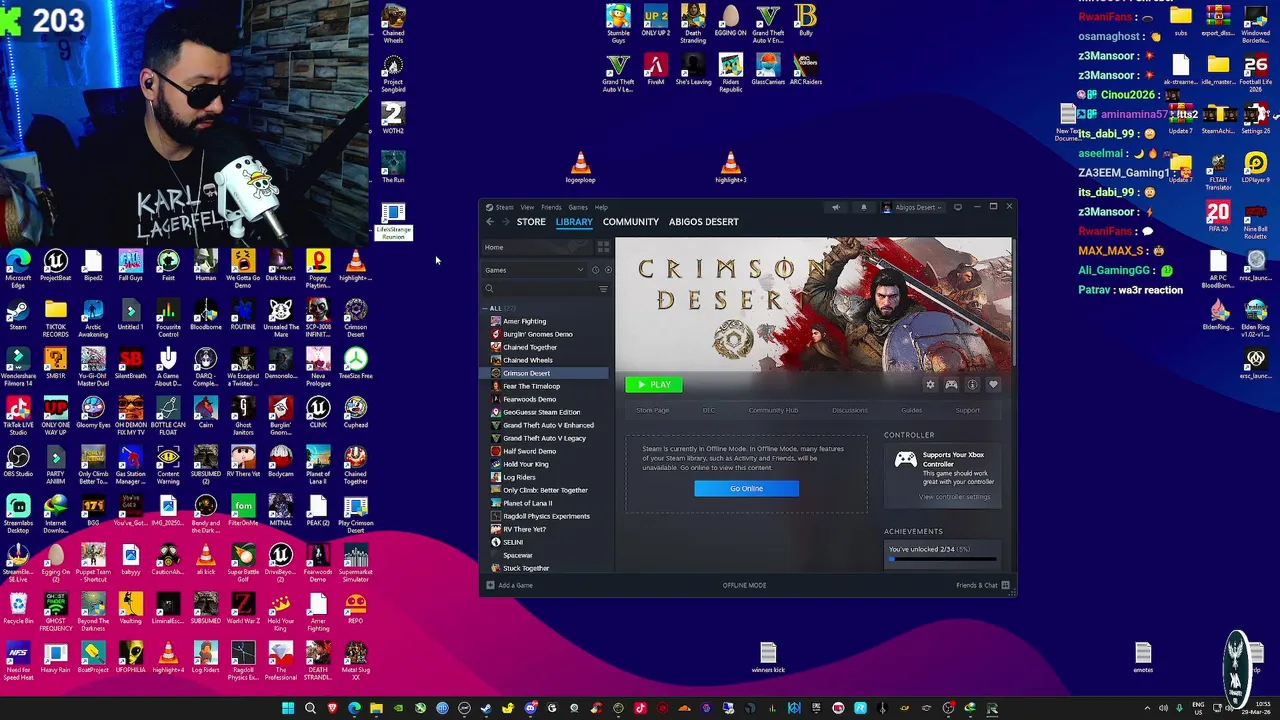Open the Help menu in Steam

(601, 207)
